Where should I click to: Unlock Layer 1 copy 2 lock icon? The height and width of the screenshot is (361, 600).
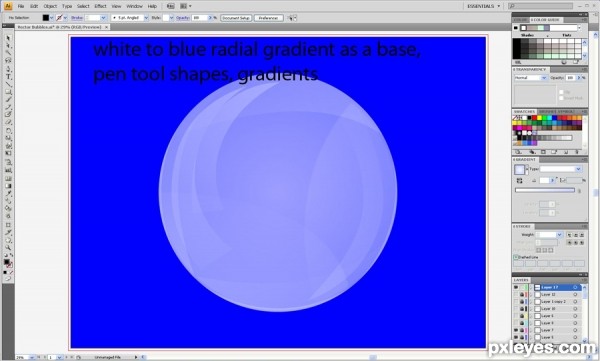click(522, 302)
